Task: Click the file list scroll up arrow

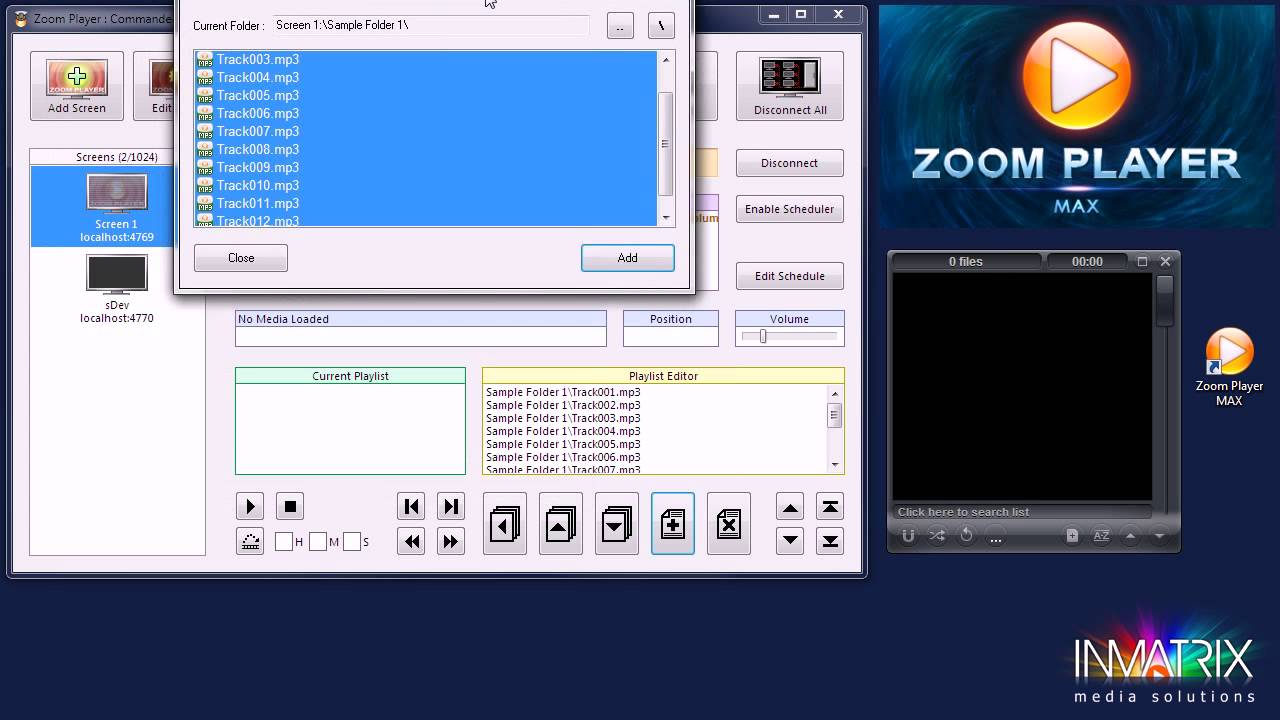Action: (666, 60)
